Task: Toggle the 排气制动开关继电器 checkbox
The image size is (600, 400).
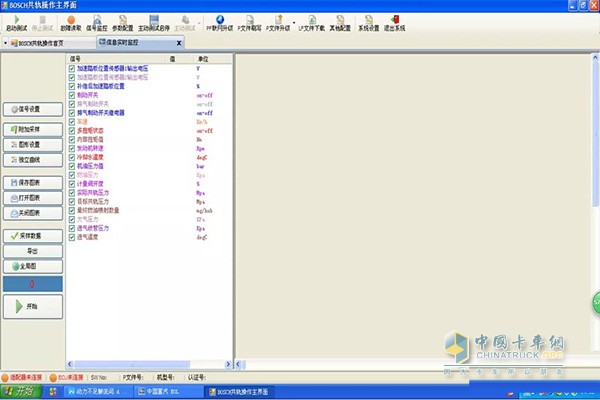Action: coord(72,113)
